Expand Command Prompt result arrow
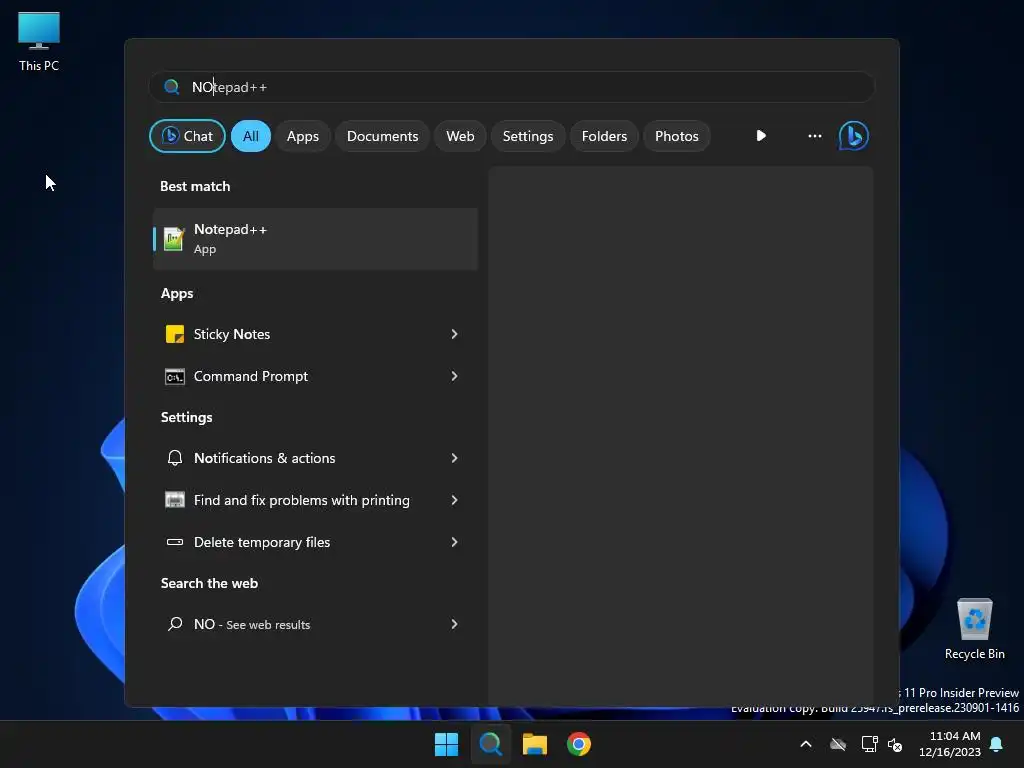This screenshot has height=768, width=1024. click(455, 377)
